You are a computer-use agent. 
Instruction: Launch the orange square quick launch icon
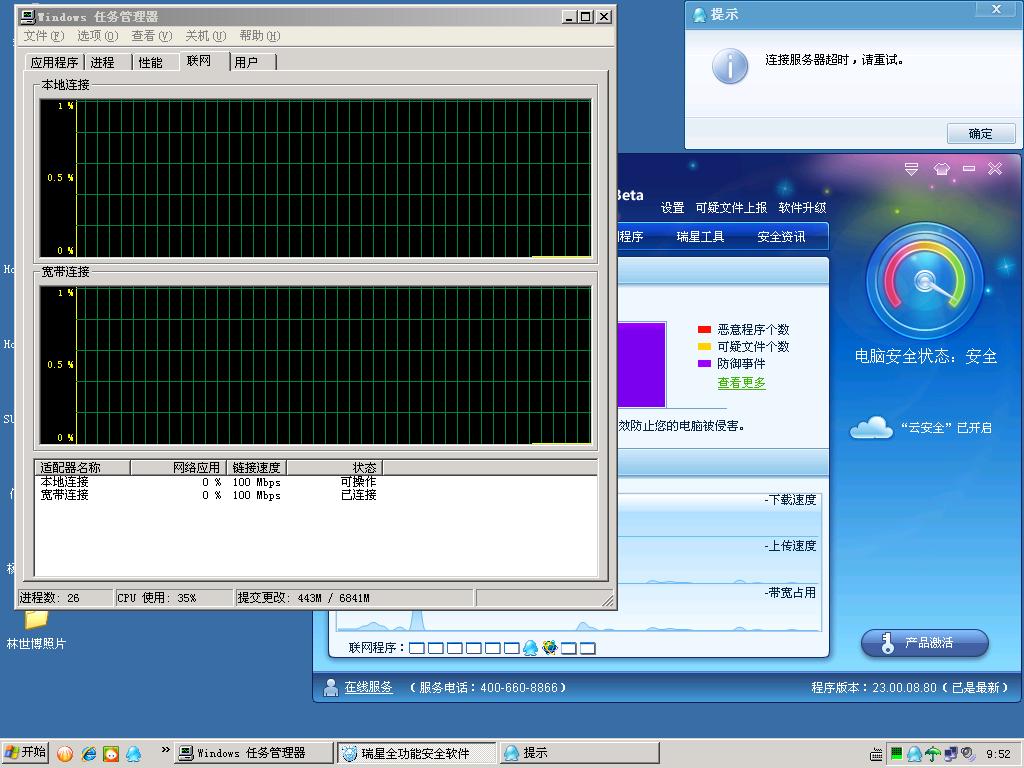pos(111,753)
